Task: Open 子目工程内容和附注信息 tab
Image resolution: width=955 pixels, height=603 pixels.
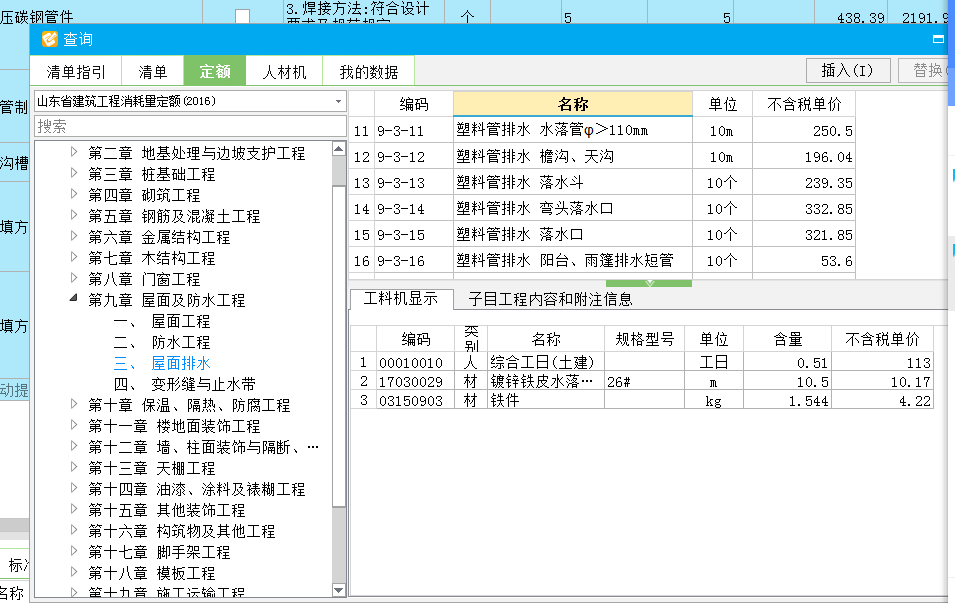Action: [x=550, y=299]
